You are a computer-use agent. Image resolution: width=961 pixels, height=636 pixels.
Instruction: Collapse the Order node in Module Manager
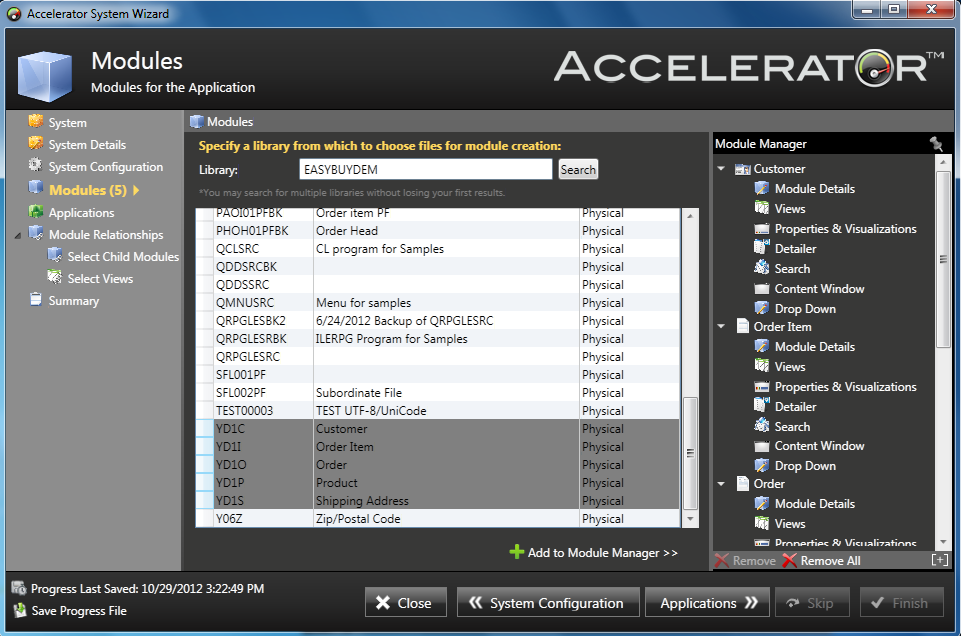tap(721, 484)
